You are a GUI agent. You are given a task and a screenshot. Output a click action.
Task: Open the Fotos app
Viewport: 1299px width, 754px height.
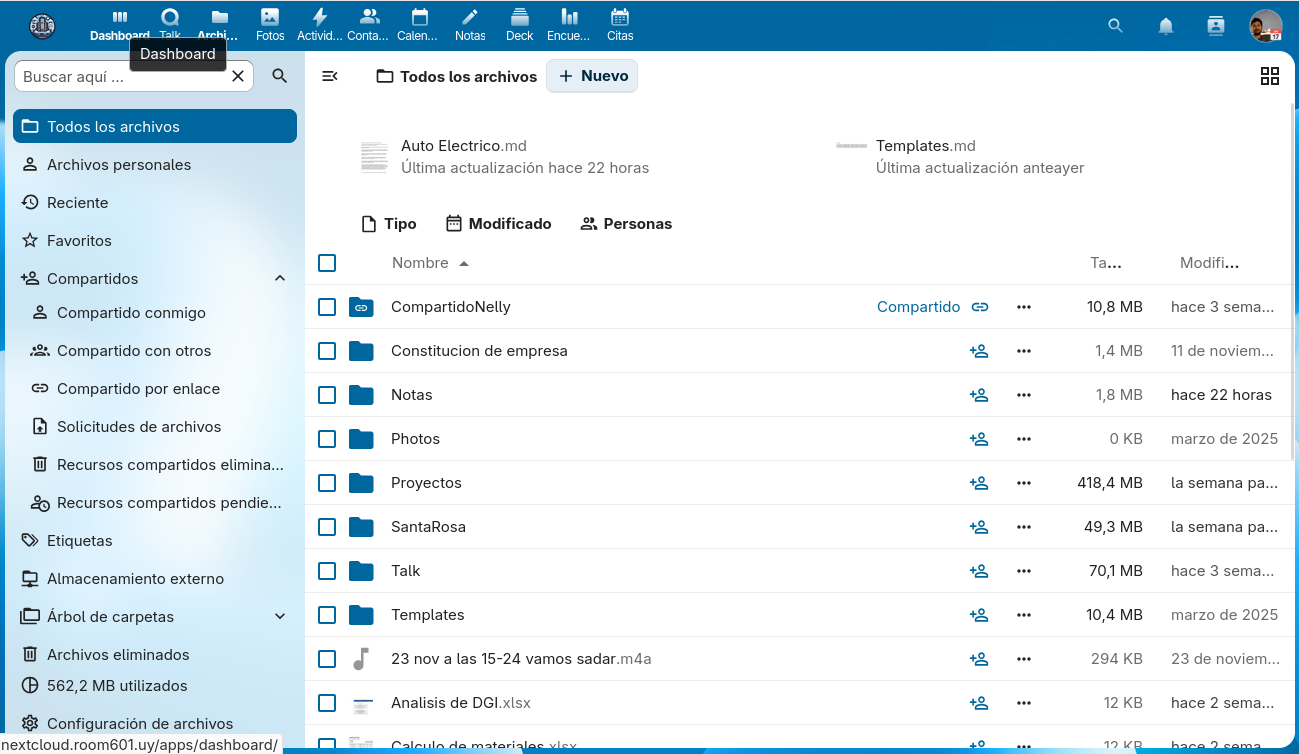point(270,25)
